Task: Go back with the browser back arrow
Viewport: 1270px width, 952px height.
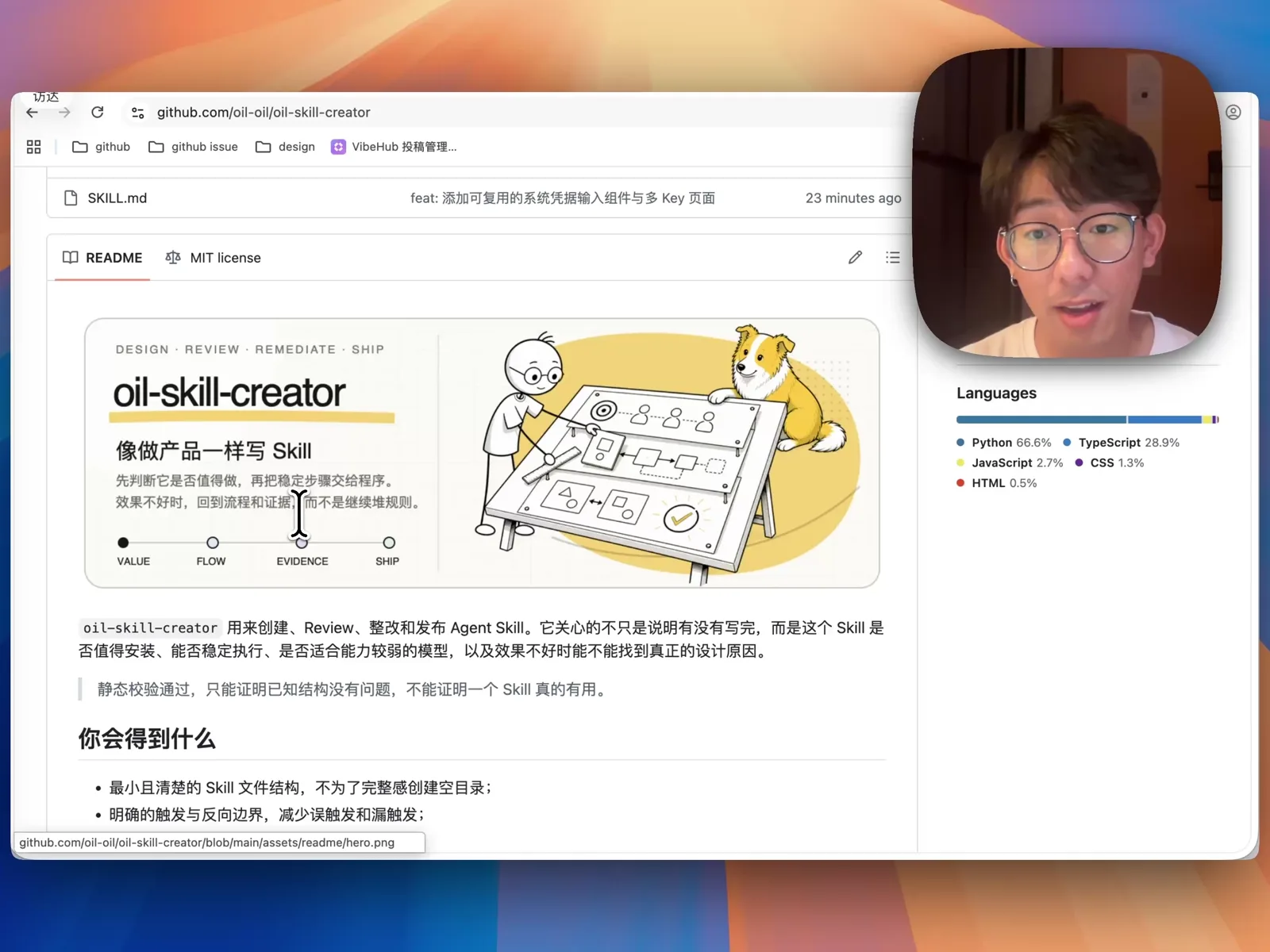Action: (32, 113)
